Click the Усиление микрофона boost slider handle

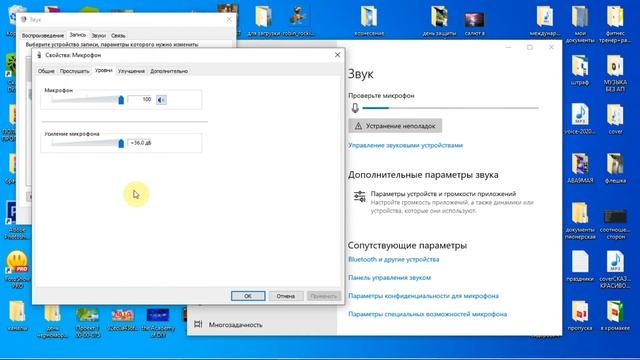[121, 143]
